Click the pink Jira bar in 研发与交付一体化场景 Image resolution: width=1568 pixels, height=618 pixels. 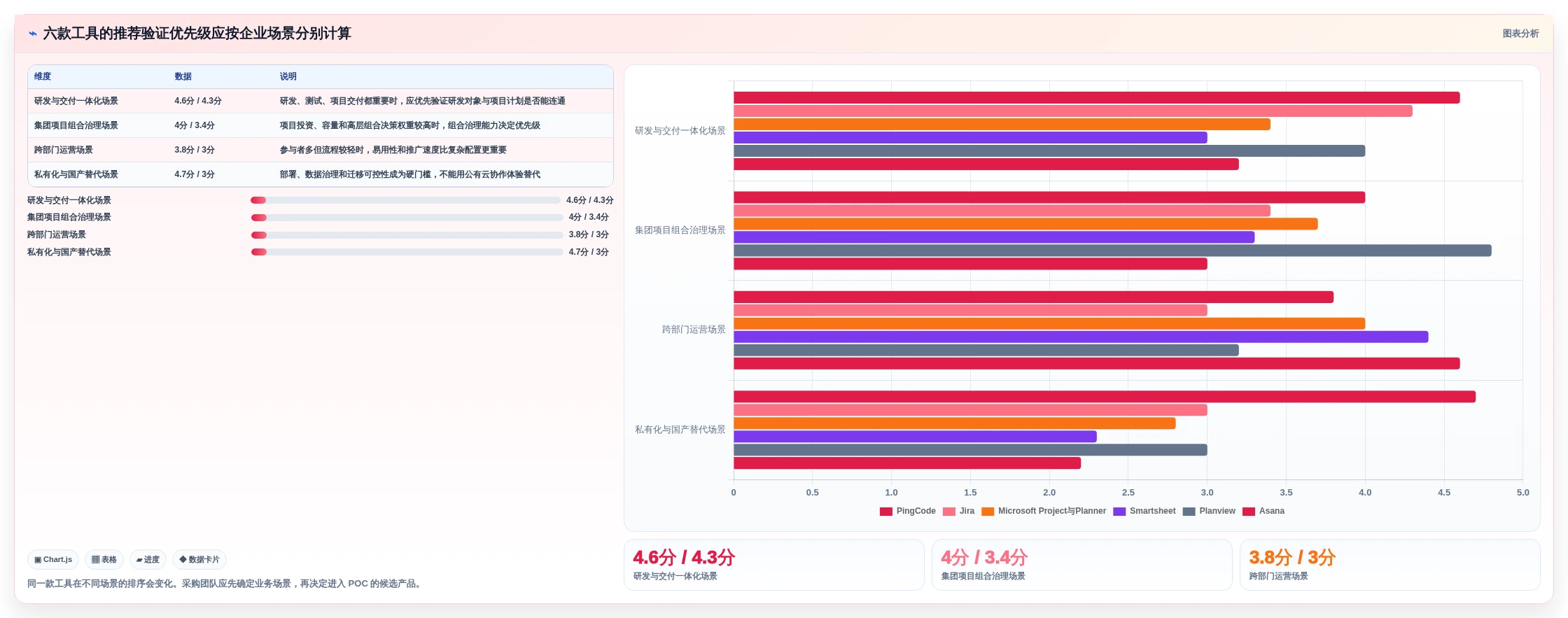(x=1073, y=111)
